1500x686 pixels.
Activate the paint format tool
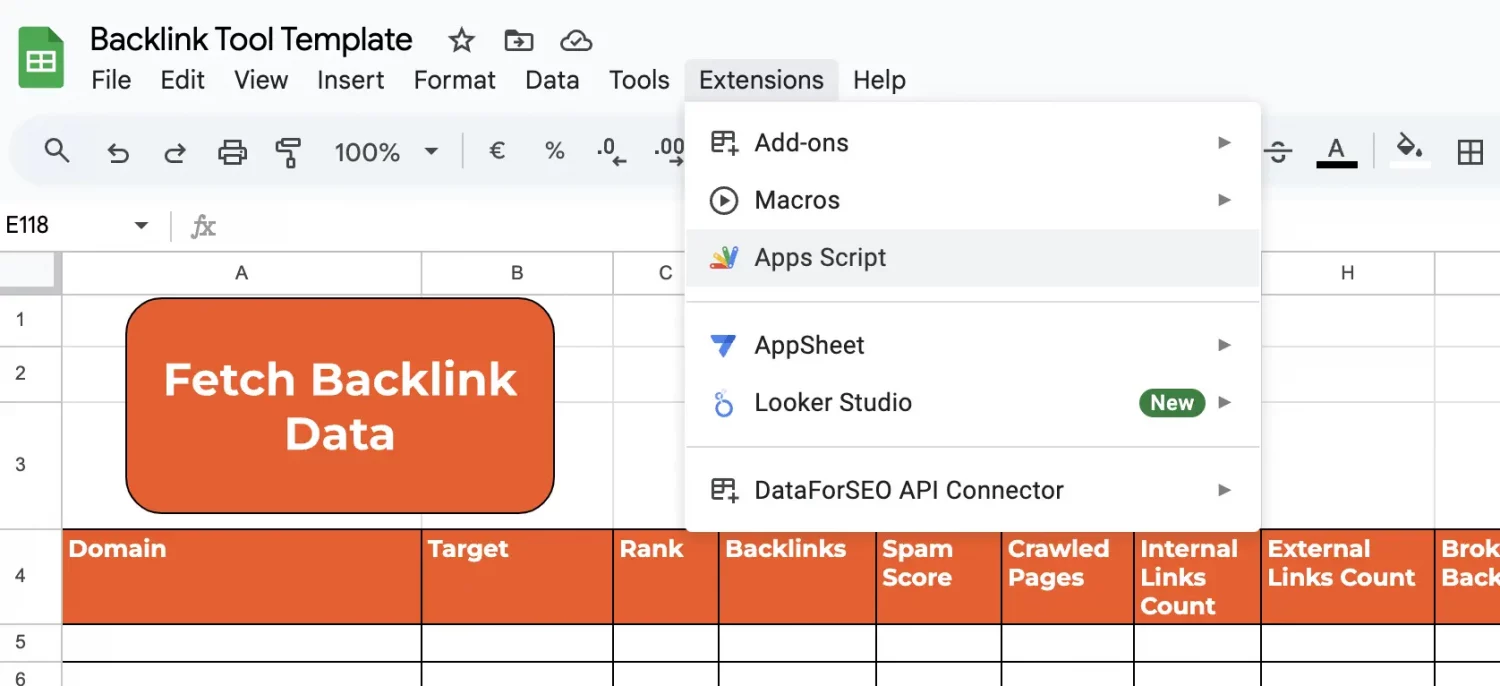point(288,152)
